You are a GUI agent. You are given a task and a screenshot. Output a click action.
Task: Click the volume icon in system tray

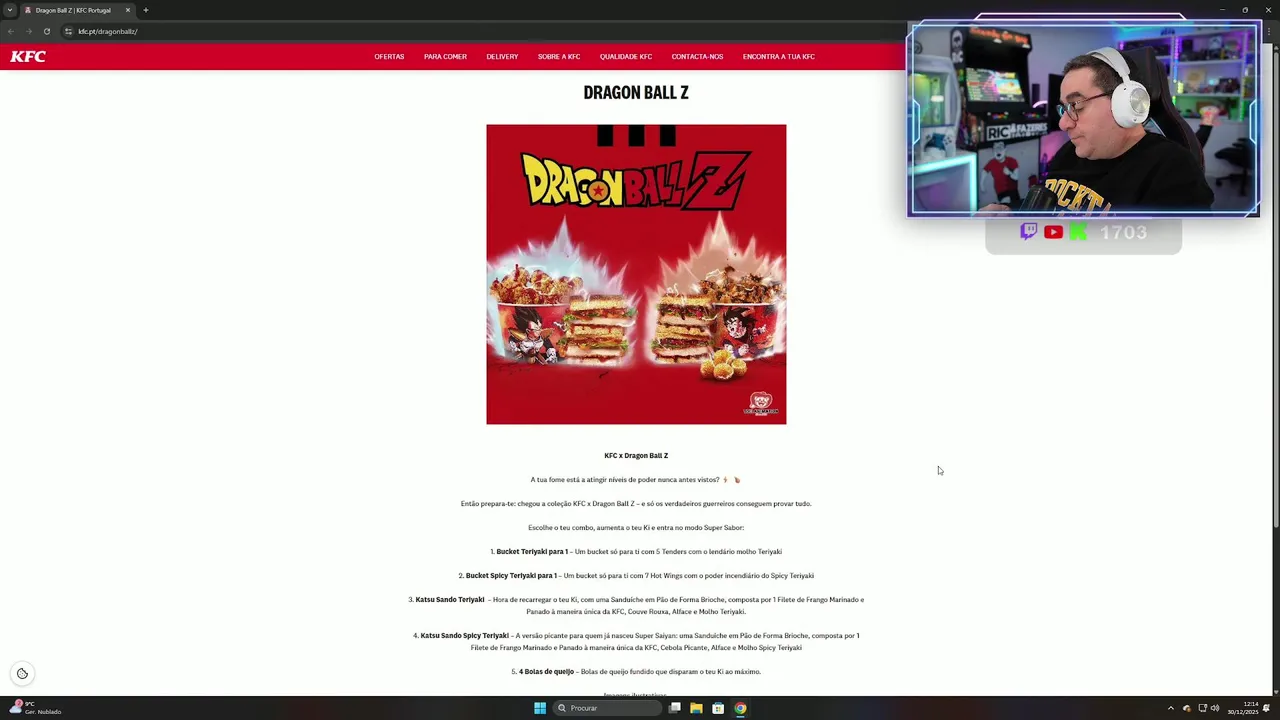tap(1215, 708)
